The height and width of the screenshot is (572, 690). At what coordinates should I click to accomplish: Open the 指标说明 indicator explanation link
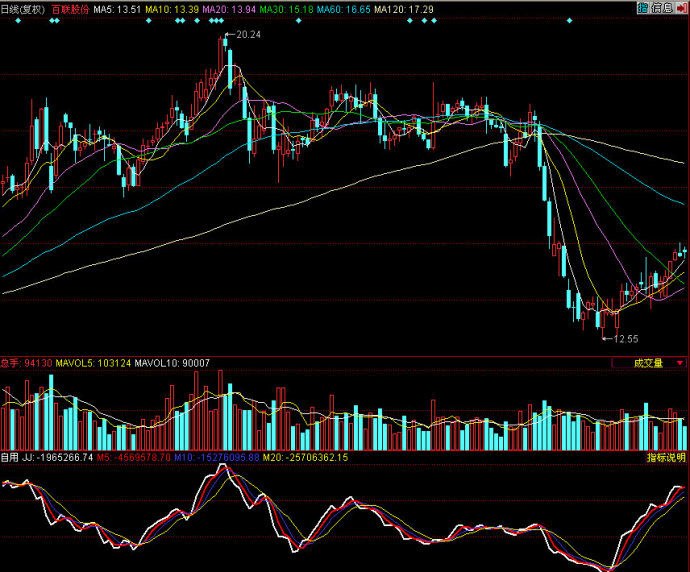pyautogui.click(x=666, y=458)
